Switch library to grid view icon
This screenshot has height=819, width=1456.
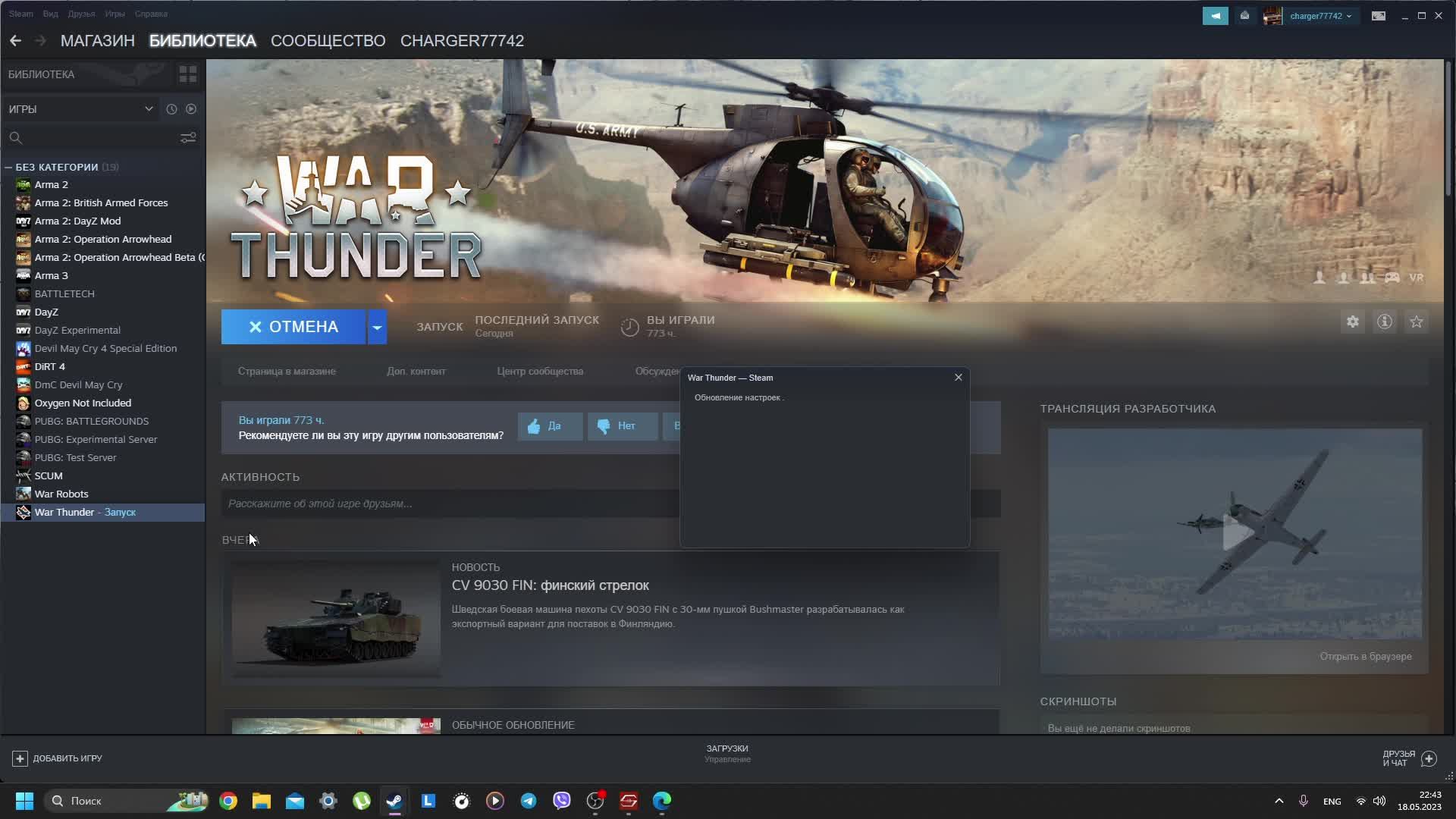187,74
